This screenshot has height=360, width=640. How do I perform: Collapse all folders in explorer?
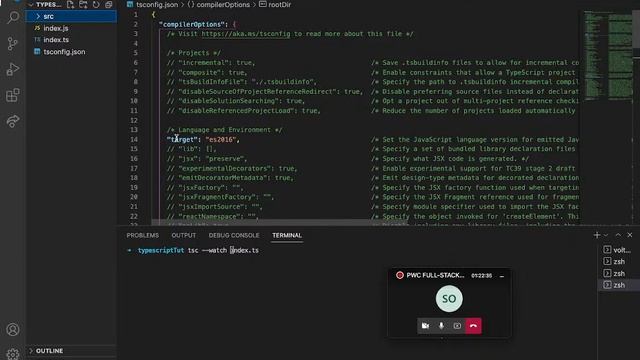(109, 5)
